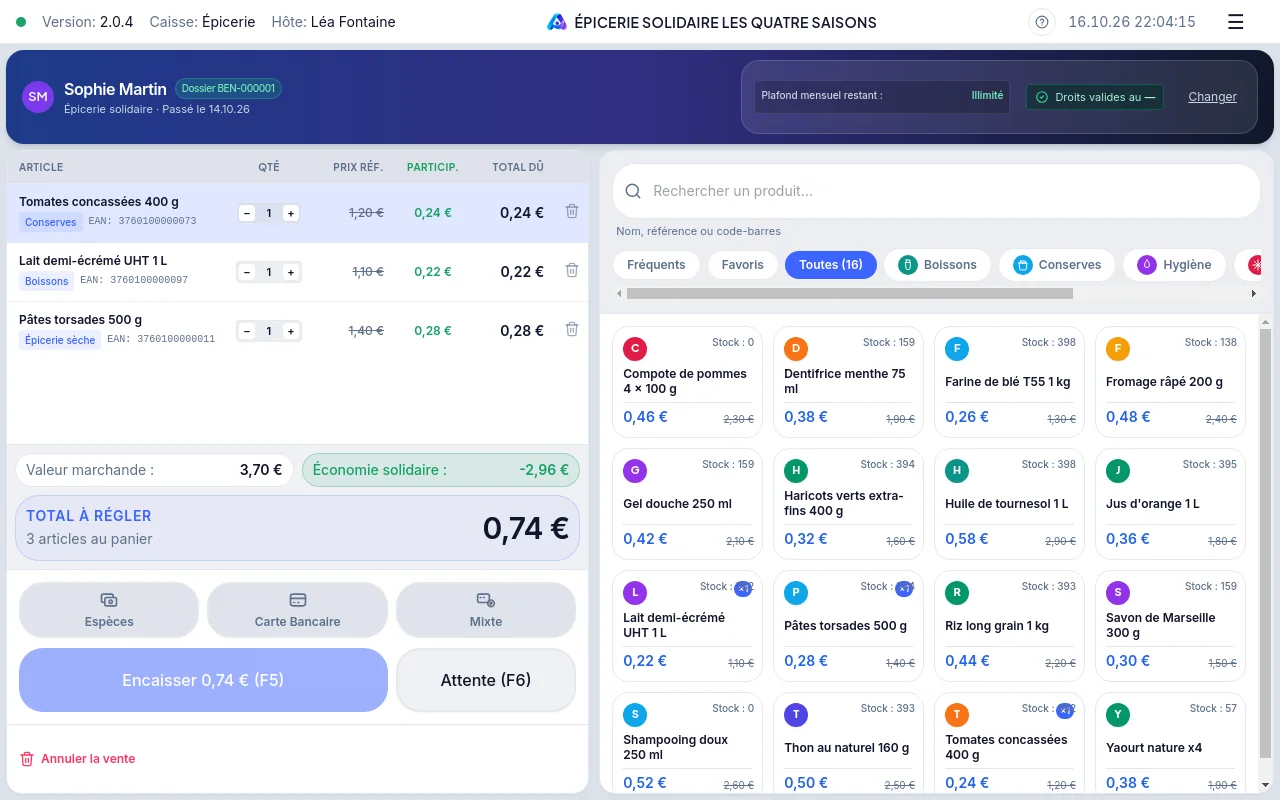Add Dentifrice menthe 75 ml to cart
Image resolution: width=1280 pixels, height=800 pixels.
[849, 382]
